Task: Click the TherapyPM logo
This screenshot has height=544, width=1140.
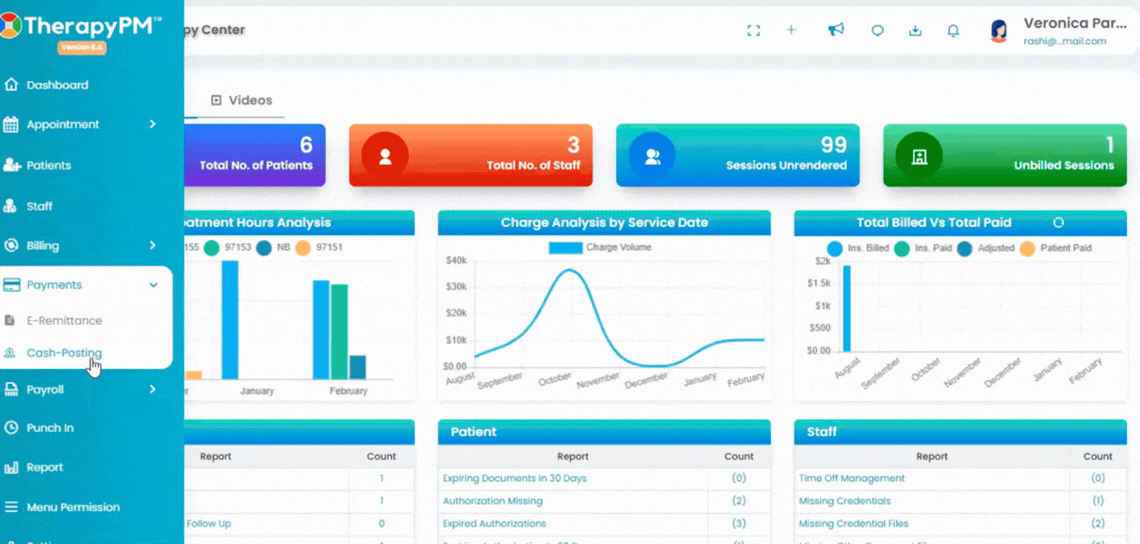Action: coord(79,26)
